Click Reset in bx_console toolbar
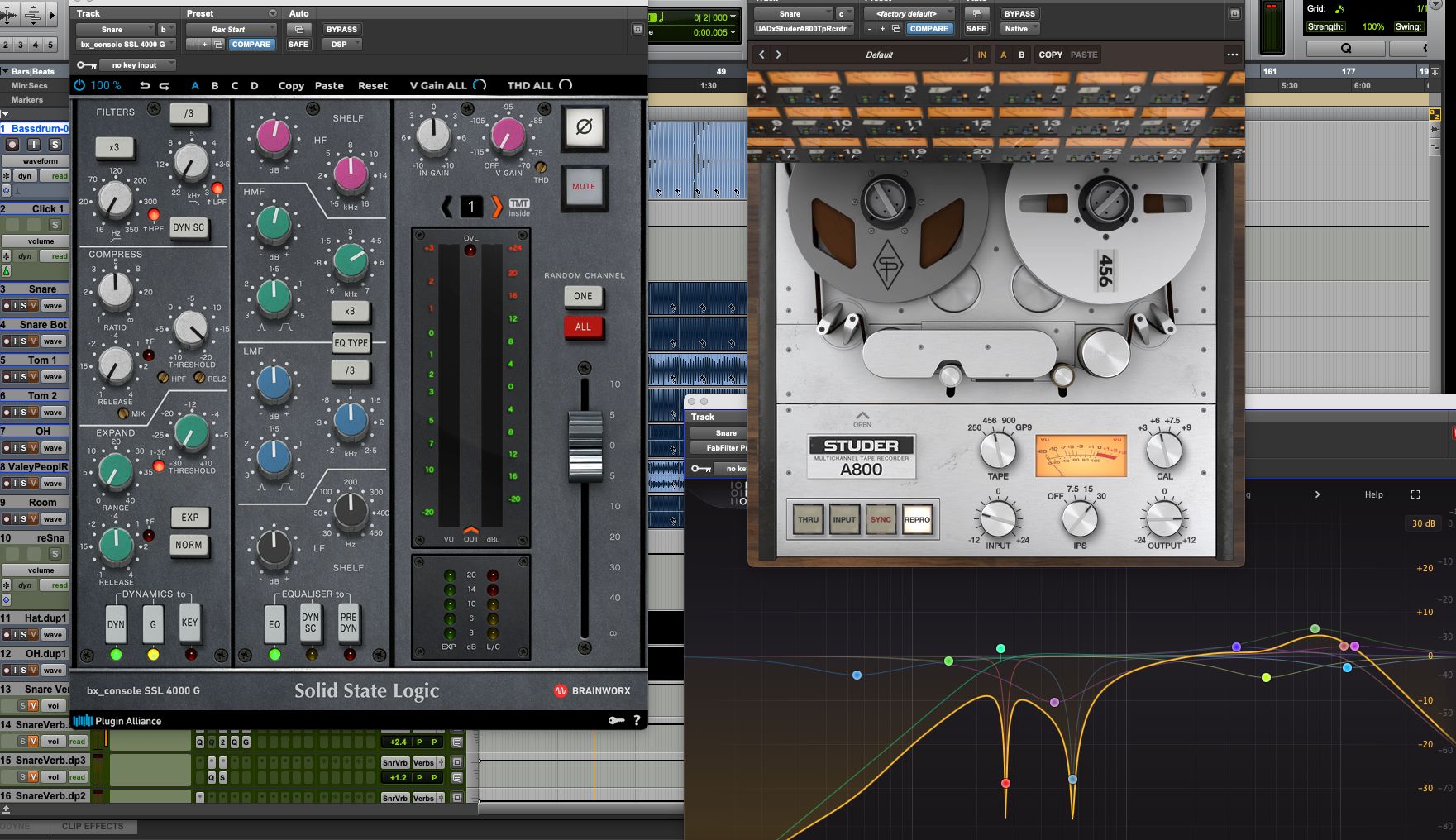Viewport: 1456px width, 840px height. [x=373, y=85]
